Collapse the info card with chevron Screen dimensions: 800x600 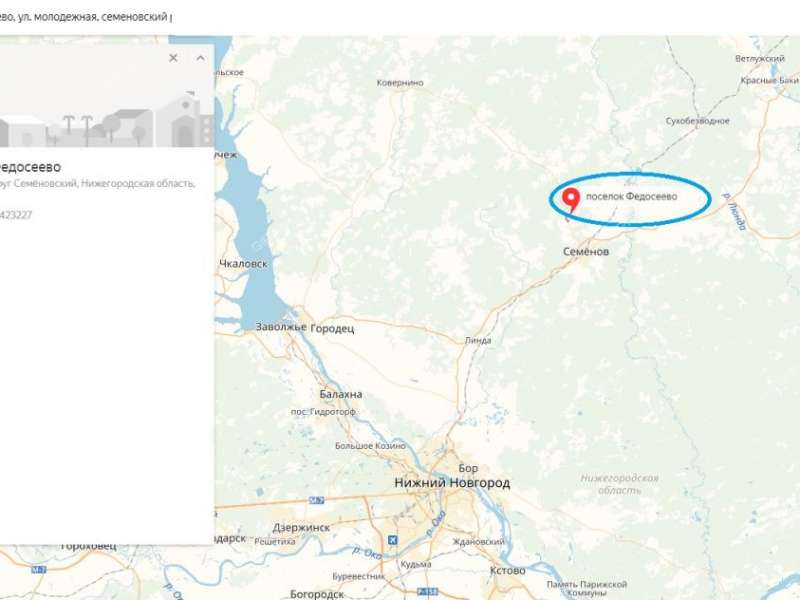201,58
